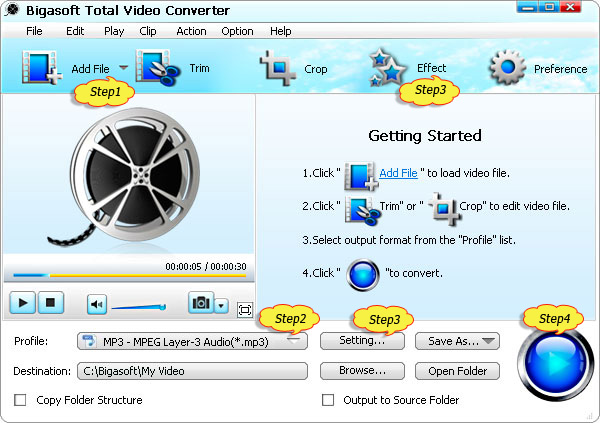Open the Help menu
This screenshot has width=600, height=423.
tap(280, 31)
